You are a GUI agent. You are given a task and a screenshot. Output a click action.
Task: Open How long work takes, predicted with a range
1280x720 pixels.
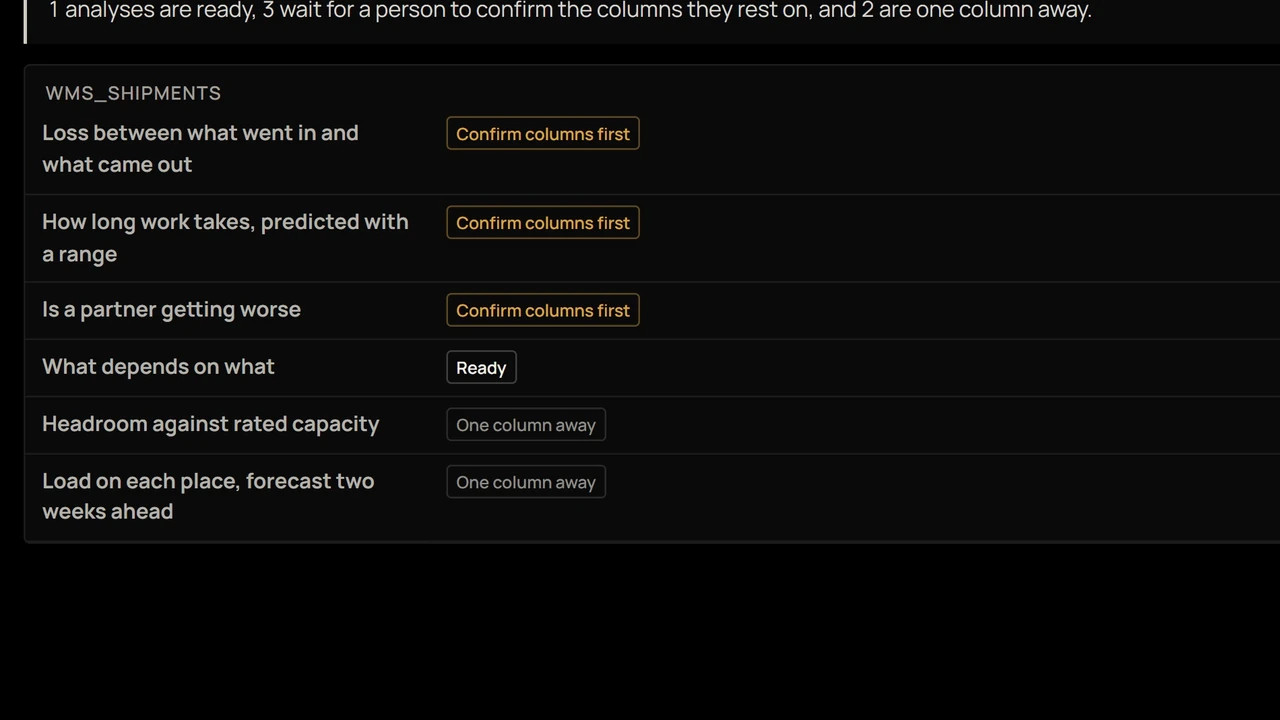[225, 237]
